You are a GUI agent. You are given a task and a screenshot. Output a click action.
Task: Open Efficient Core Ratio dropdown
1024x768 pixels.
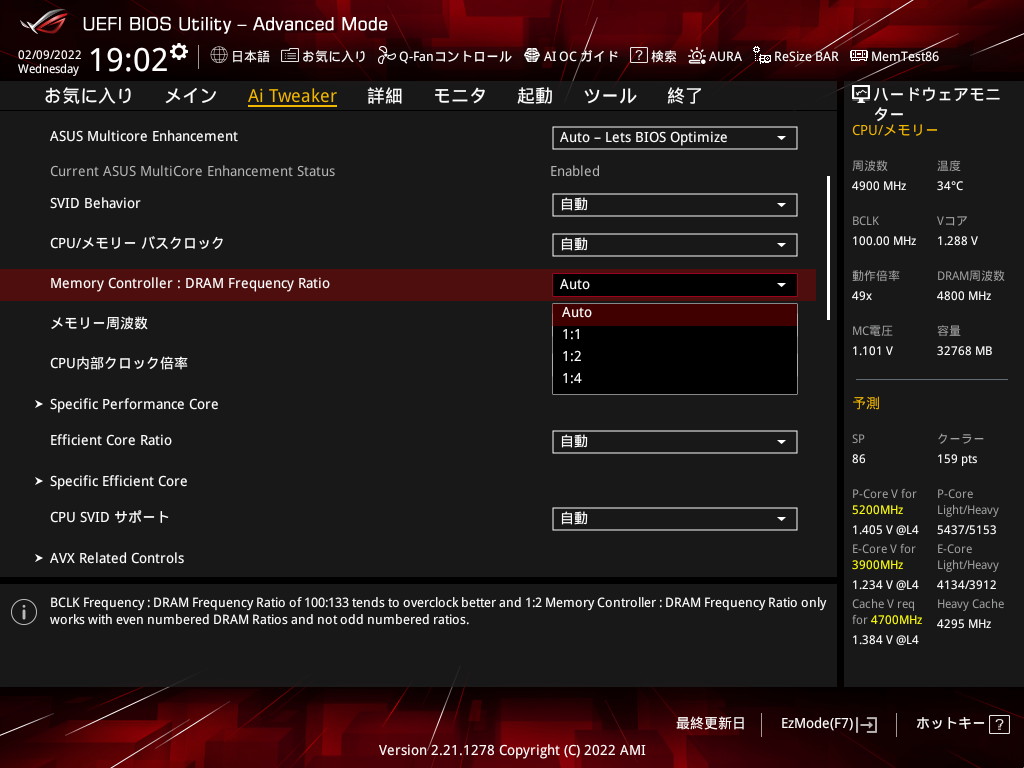click(675, 441)
